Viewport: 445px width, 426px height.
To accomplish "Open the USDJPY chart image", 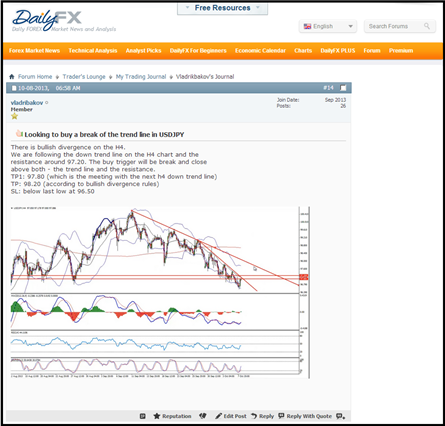I will pyautogui.click(x=160, y=292).
